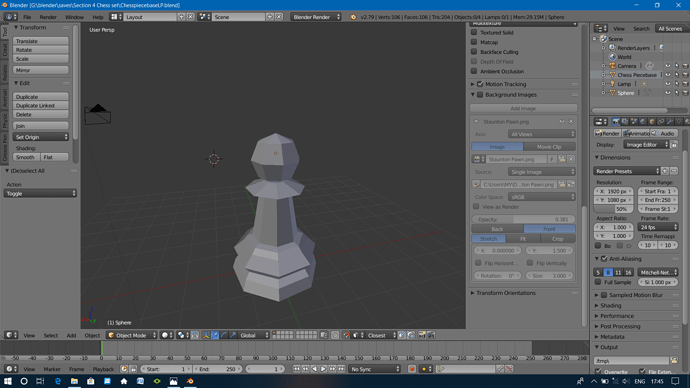Enable the Textured Solid checkbox

click(474, 32)
